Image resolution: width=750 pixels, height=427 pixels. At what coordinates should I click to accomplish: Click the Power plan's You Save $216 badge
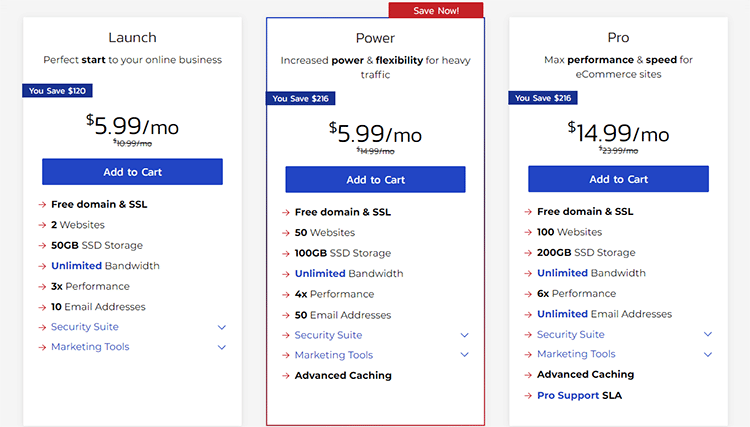pos(300,98)
